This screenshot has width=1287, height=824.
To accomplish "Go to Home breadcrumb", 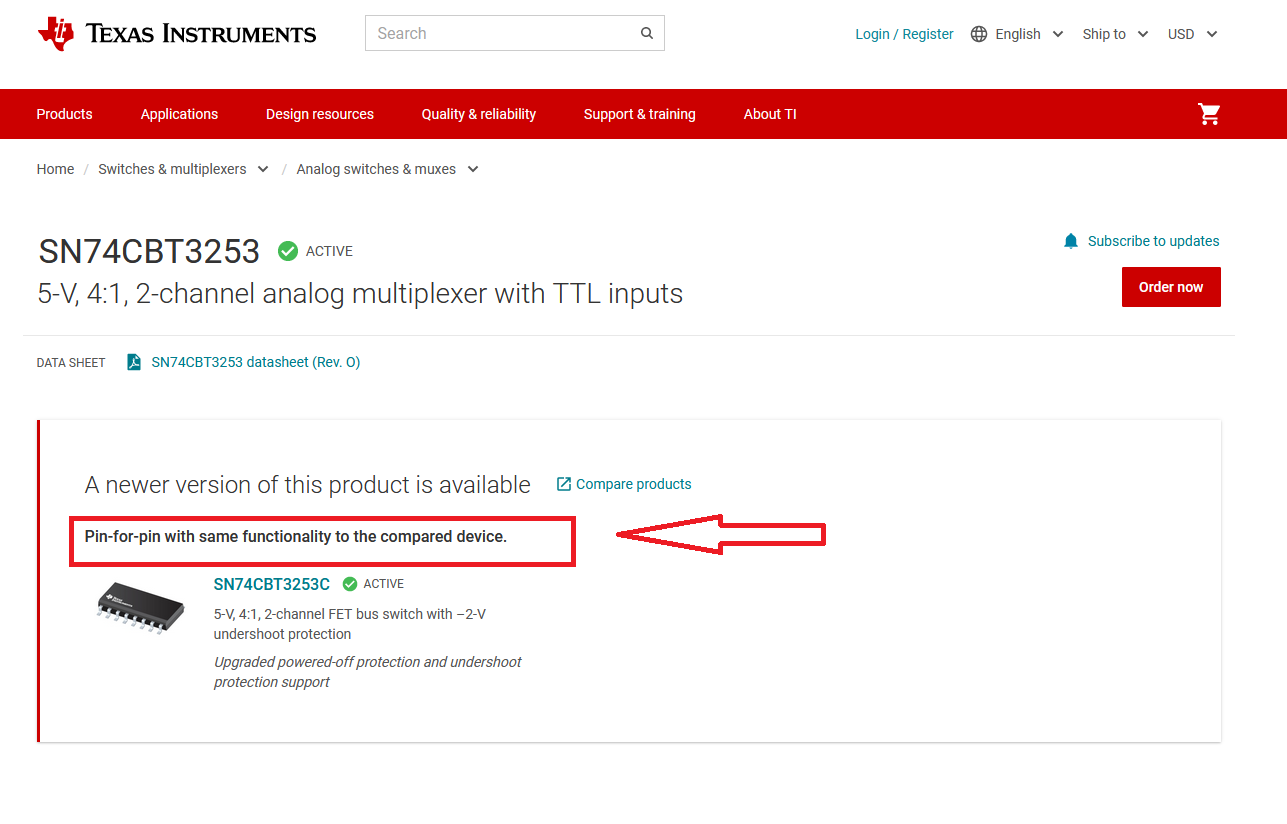I will pos(55,169).
